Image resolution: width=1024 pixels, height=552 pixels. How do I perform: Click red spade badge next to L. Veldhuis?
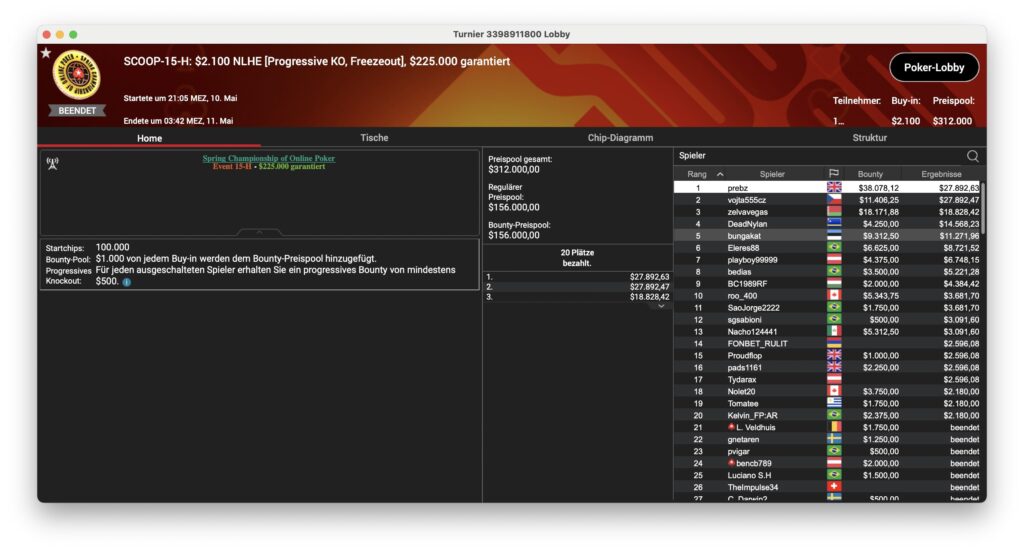tap(731, 427)
